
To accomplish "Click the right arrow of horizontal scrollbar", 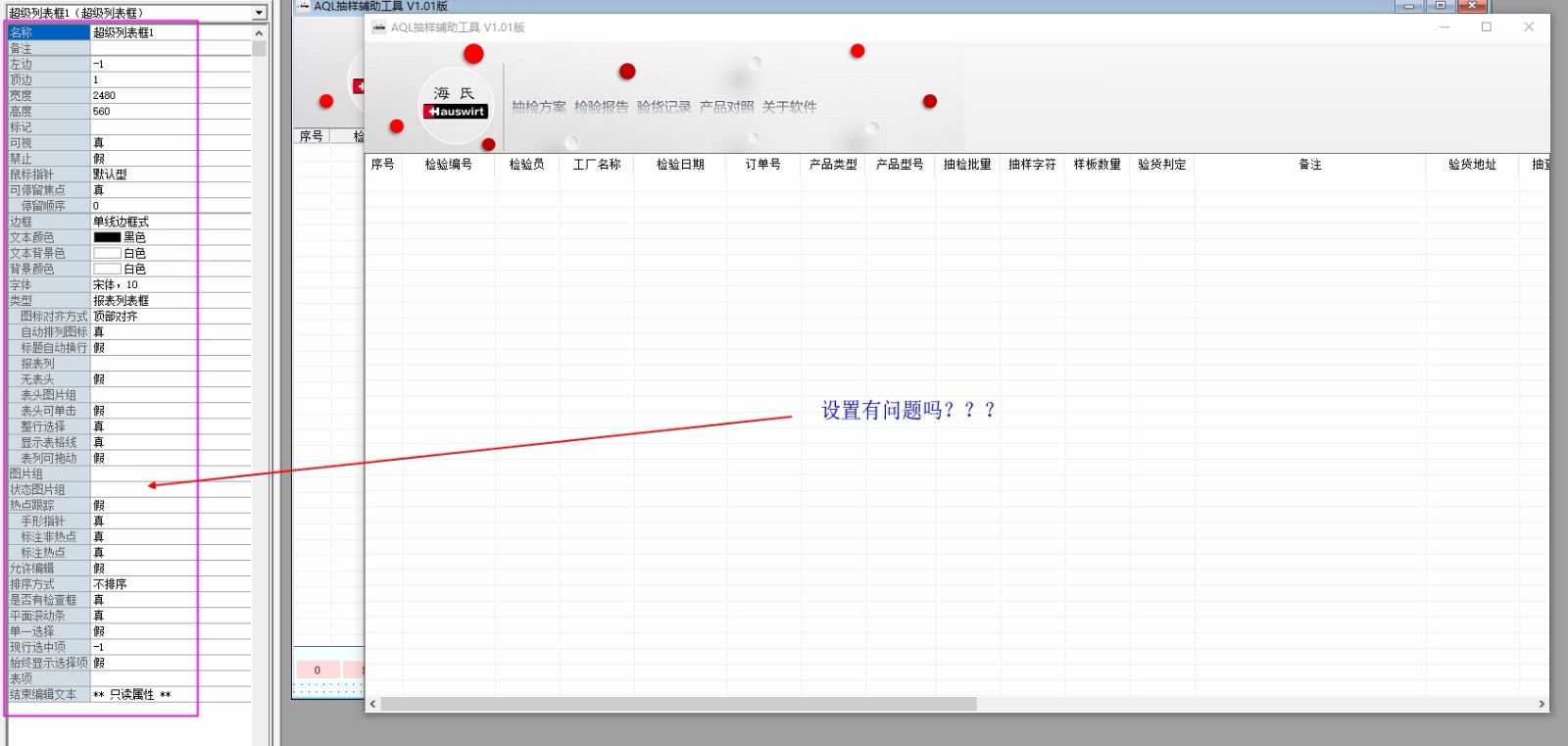I will coord(1542,704).
